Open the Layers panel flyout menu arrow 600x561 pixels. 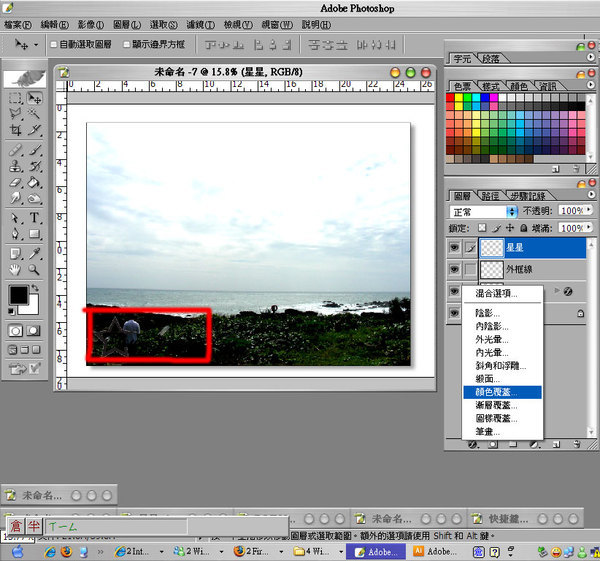(590, 194)
